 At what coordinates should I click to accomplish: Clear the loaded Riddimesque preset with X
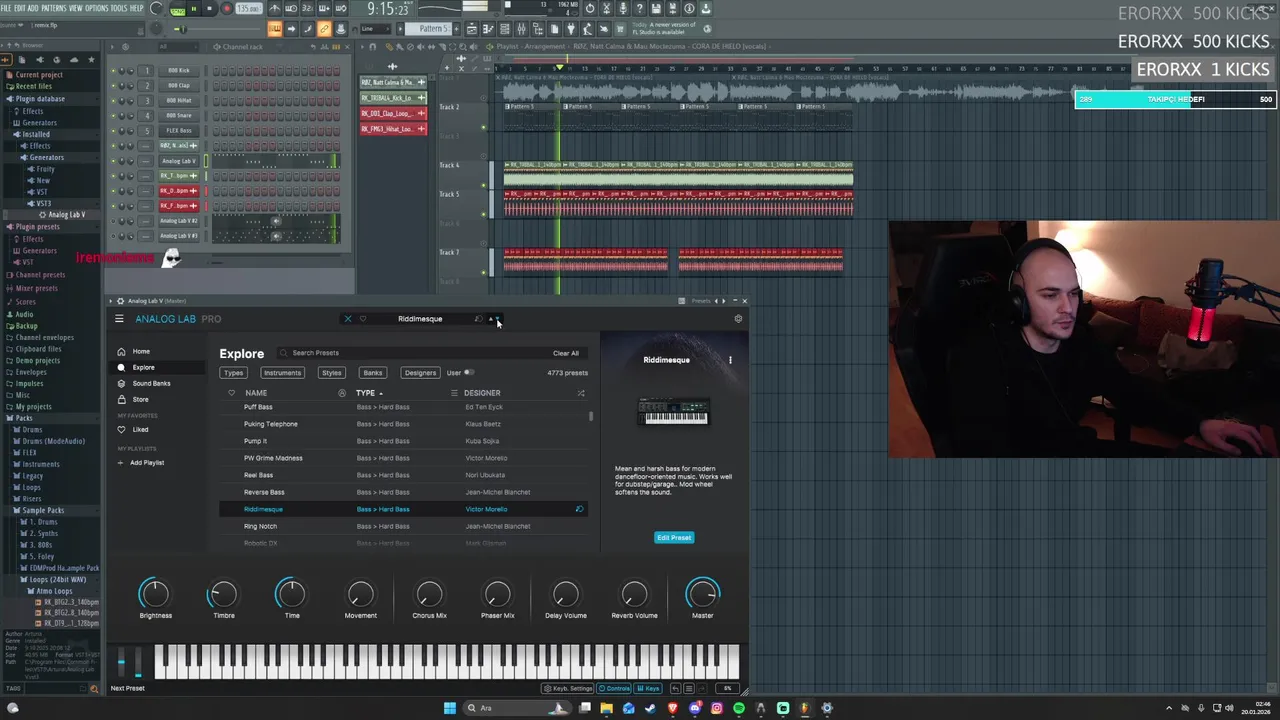pos(348,319)
